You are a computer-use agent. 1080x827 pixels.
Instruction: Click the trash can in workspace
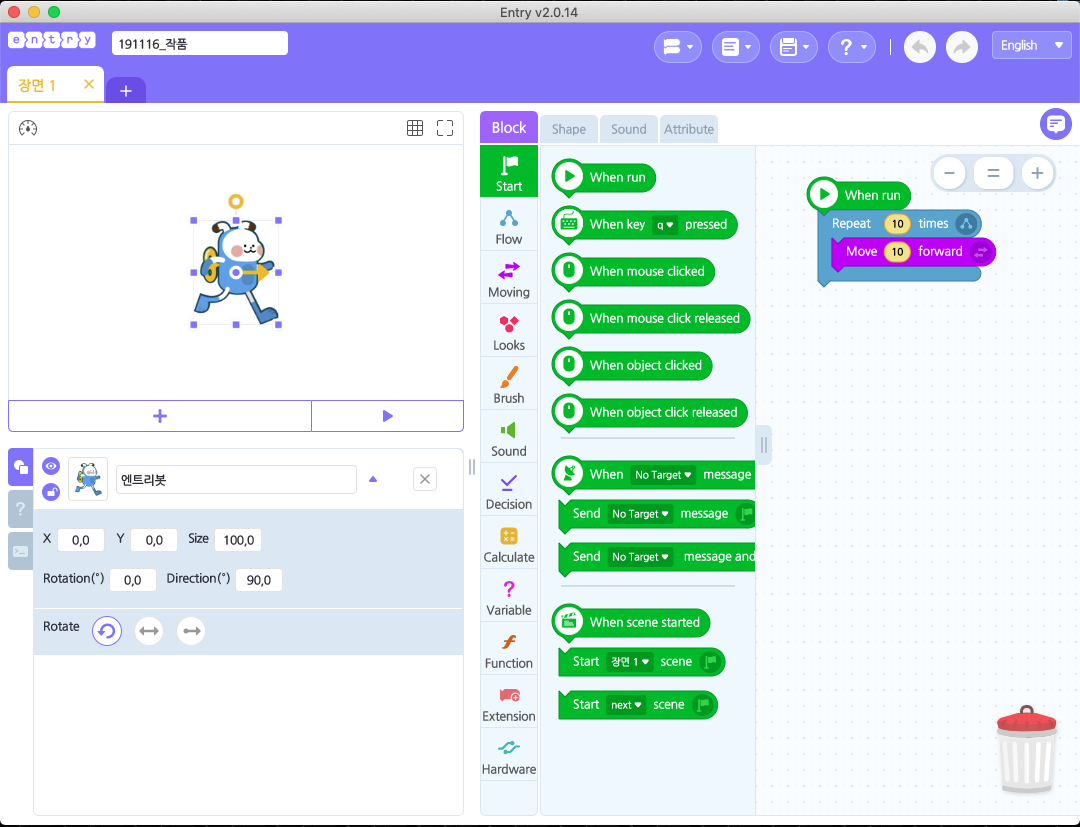[1026, 749]
